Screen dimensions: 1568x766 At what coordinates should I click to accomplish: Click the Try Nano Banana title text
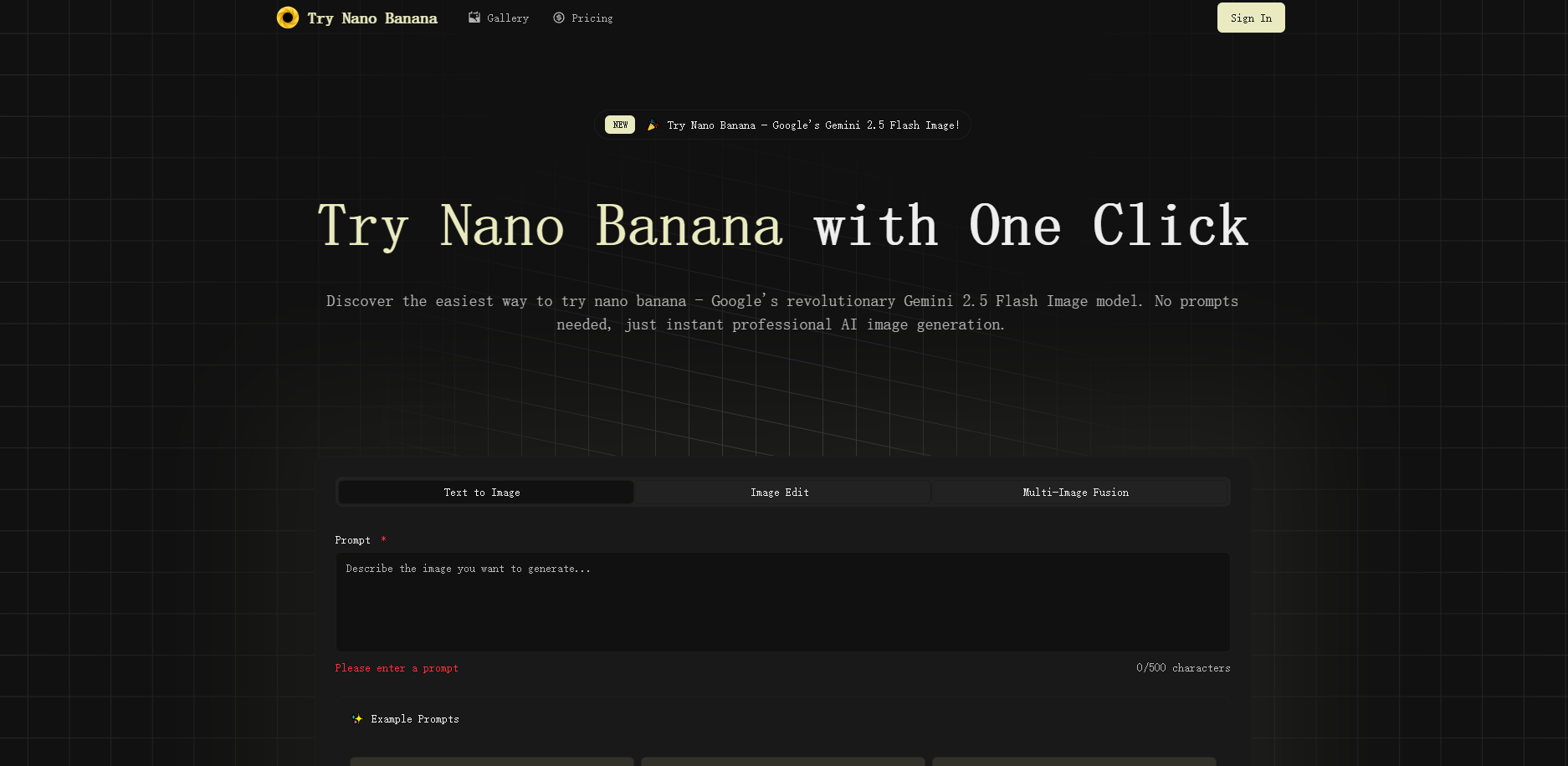[x=372, y=17]
